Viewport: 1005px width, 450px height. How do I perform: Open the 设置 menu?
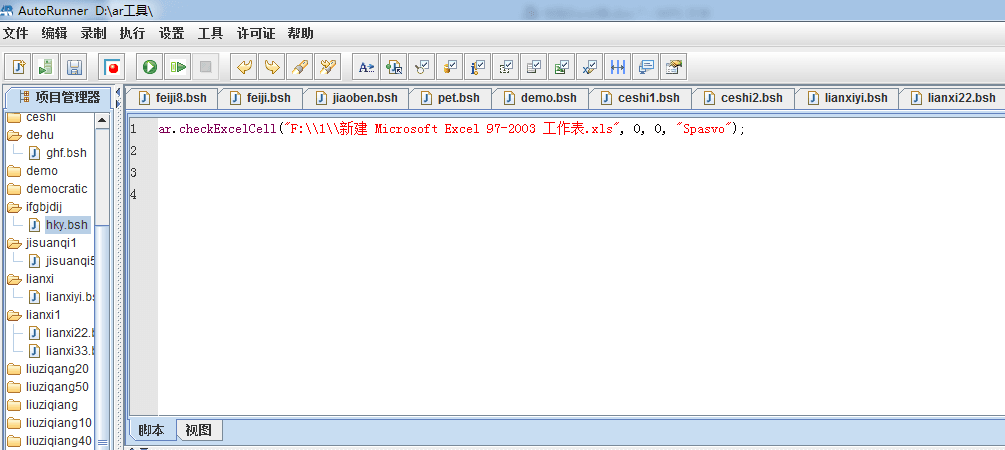click(171, 34)
